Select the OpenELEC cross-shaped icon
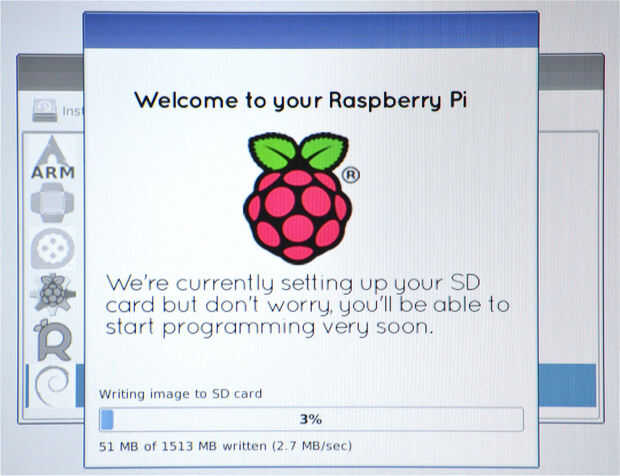The image size is (620, 476). [52, 202]
